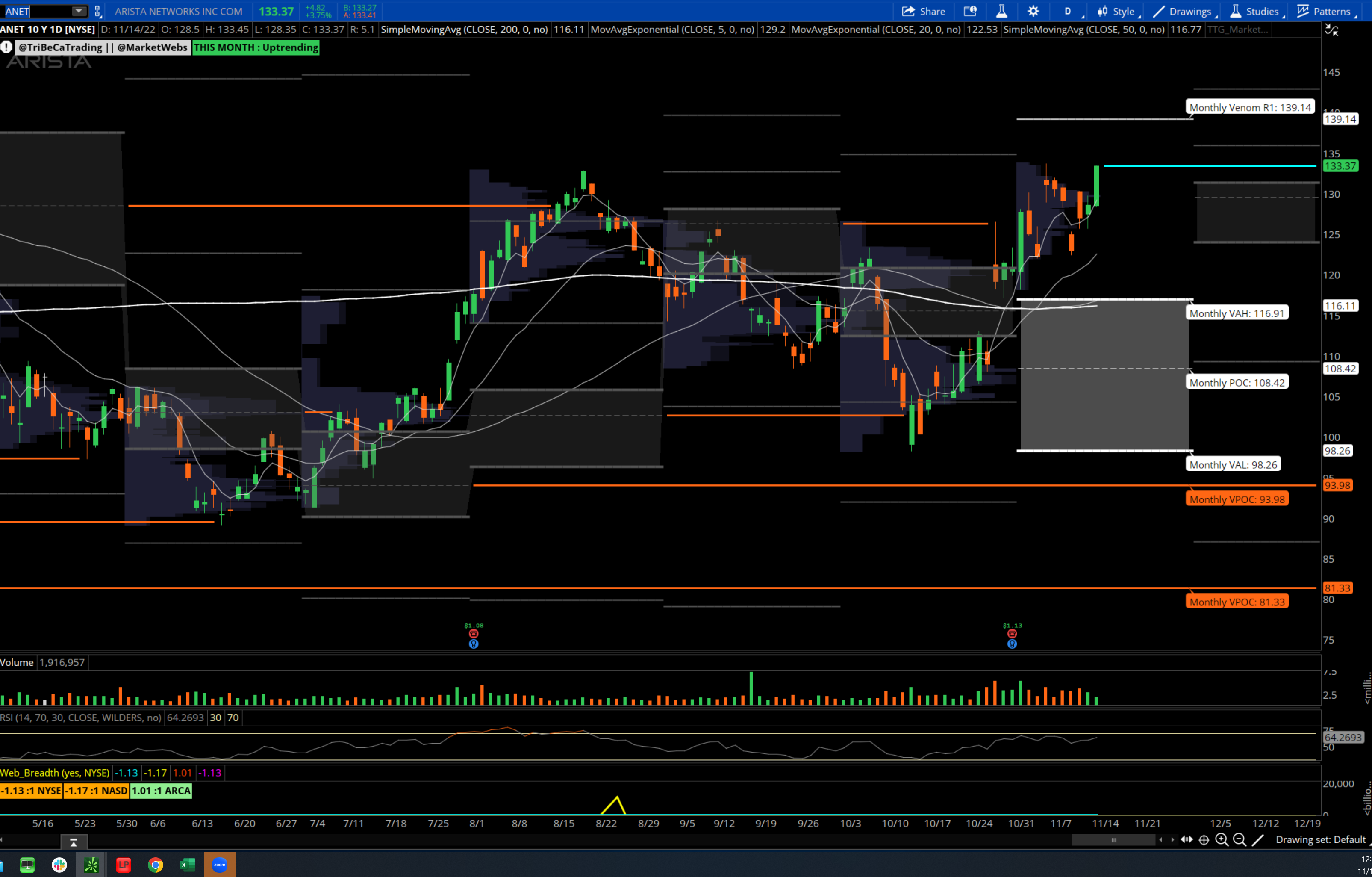Screen dimensions: 1372x877
Task: Click the 116.11 price axis tag
Action: click(x=1340, y=305)
